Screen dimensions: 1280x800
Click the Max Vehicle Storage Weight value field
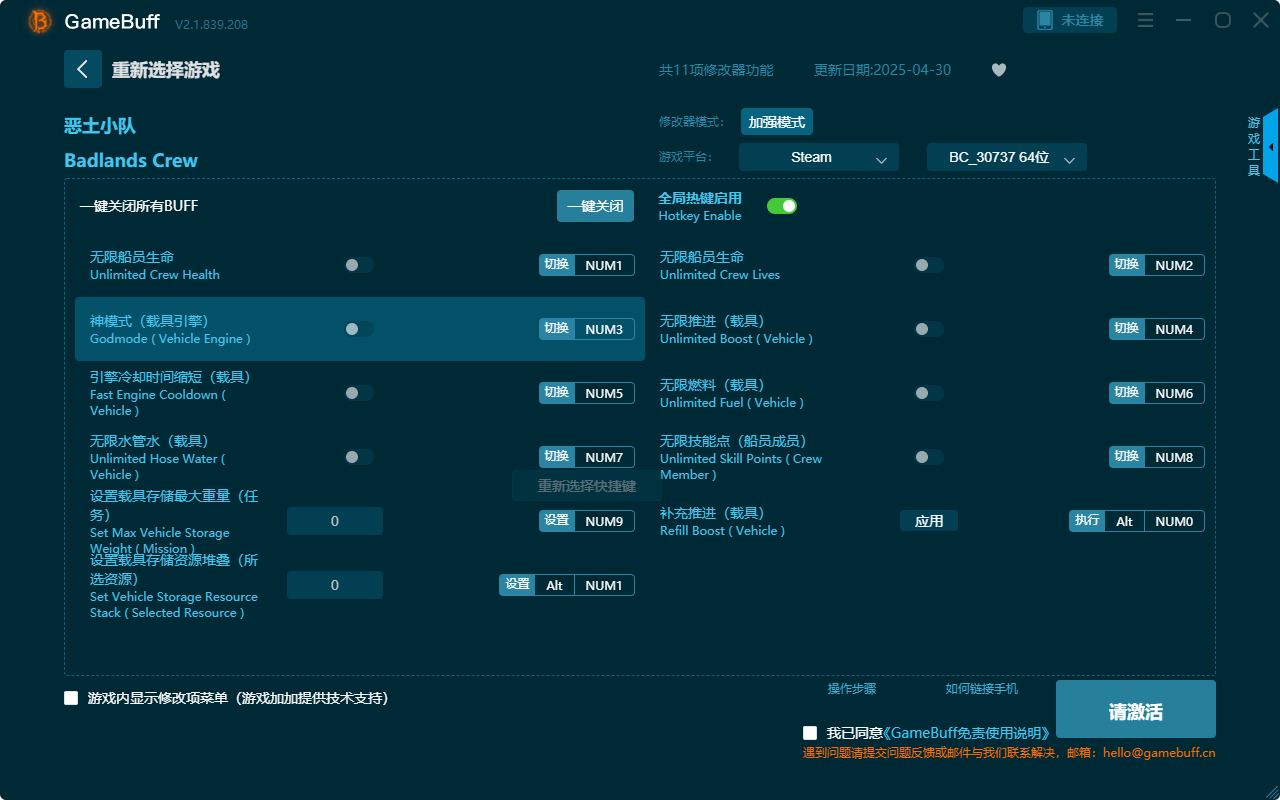click(x=334, y=520)
